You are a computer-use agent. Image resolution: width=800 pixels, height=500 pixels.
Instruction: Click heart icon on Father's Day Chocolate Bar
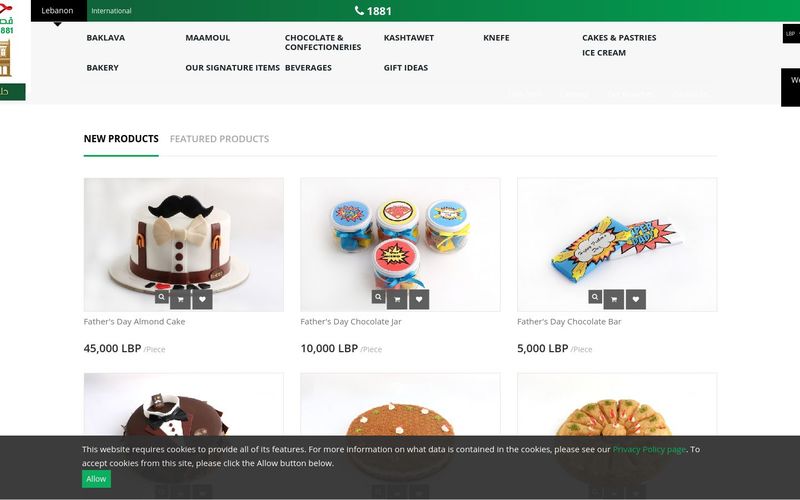[x=636, y=299]
